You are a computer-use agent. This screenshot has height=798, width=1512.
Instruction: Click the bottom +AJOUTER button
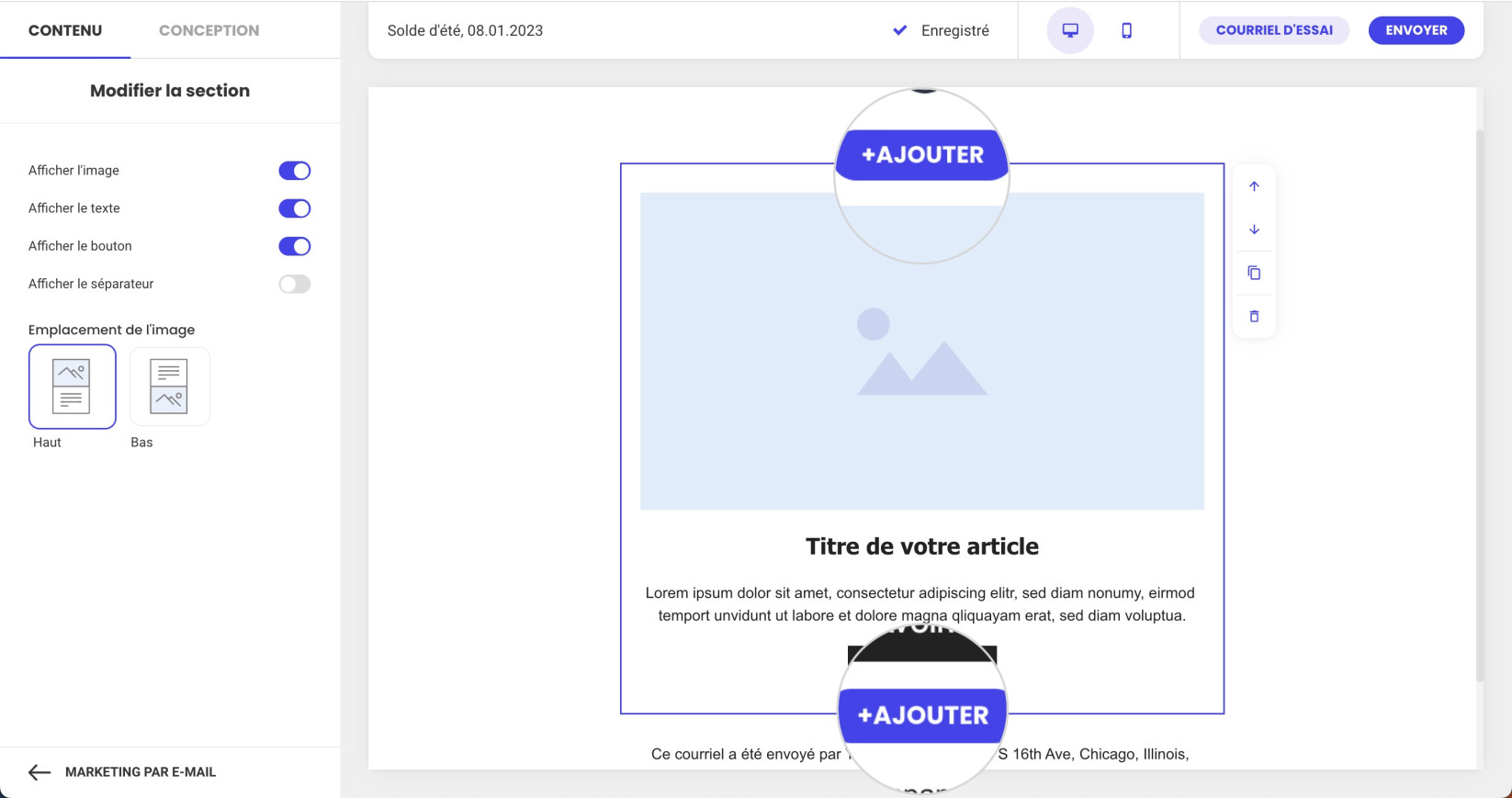tap(922, 715)
